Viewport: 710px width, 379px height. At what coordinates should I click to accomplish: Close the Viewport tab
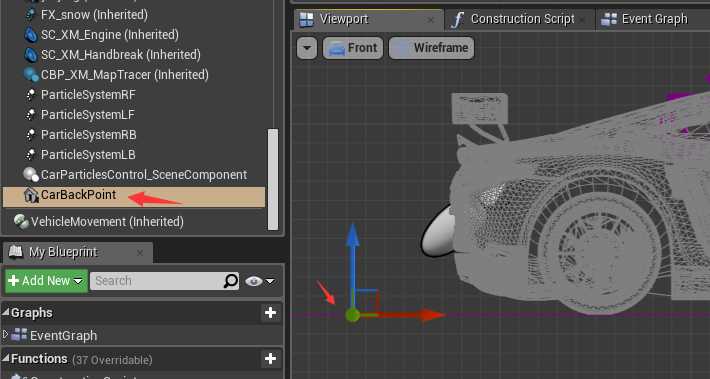pos(431,20)
